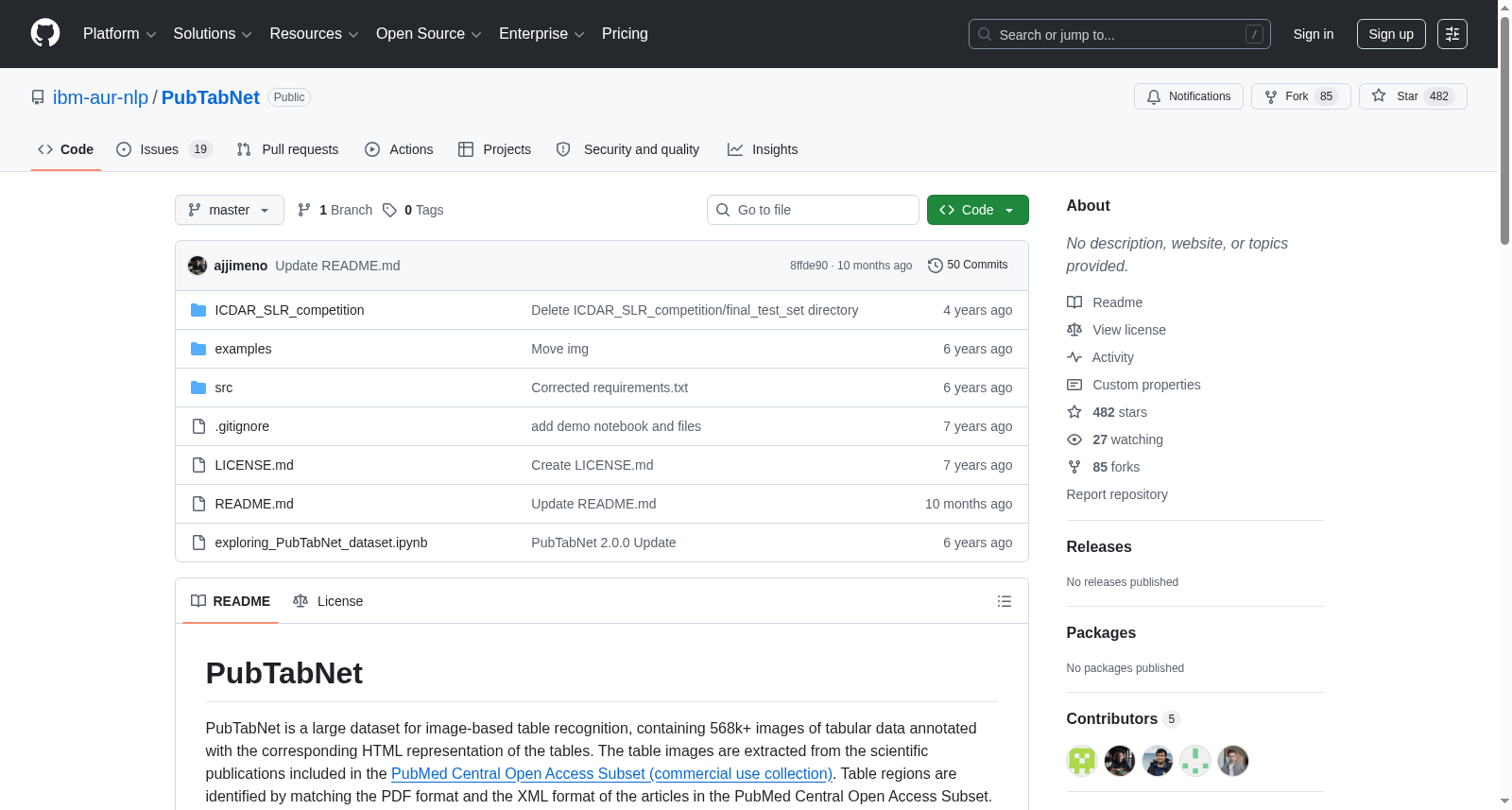Open the first green pixel contributor avatar
The width and height of the screenshot is (1512, 810).
[1082, 761]
